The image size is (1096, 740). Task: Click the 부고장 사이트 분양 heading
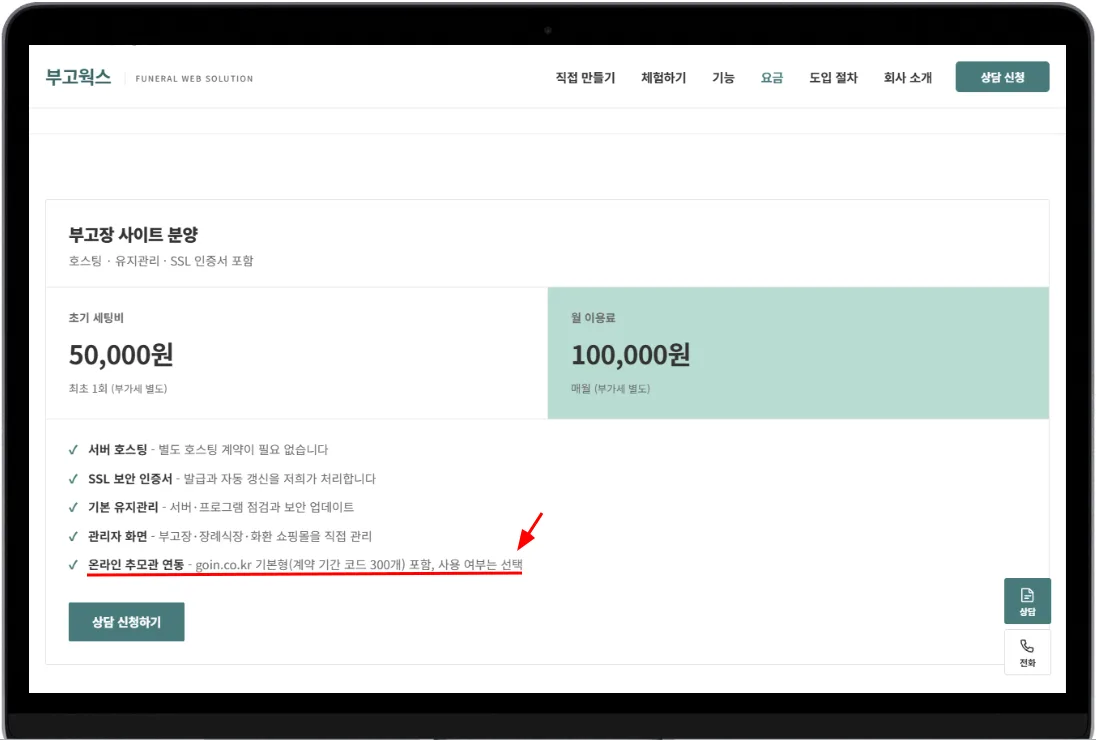click(x=134, y=235)
